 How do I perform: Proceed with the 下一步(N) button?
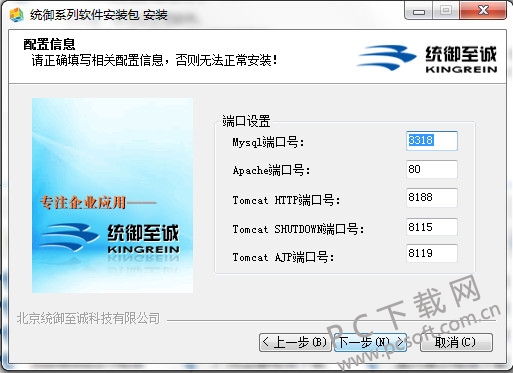pos(370,342)
